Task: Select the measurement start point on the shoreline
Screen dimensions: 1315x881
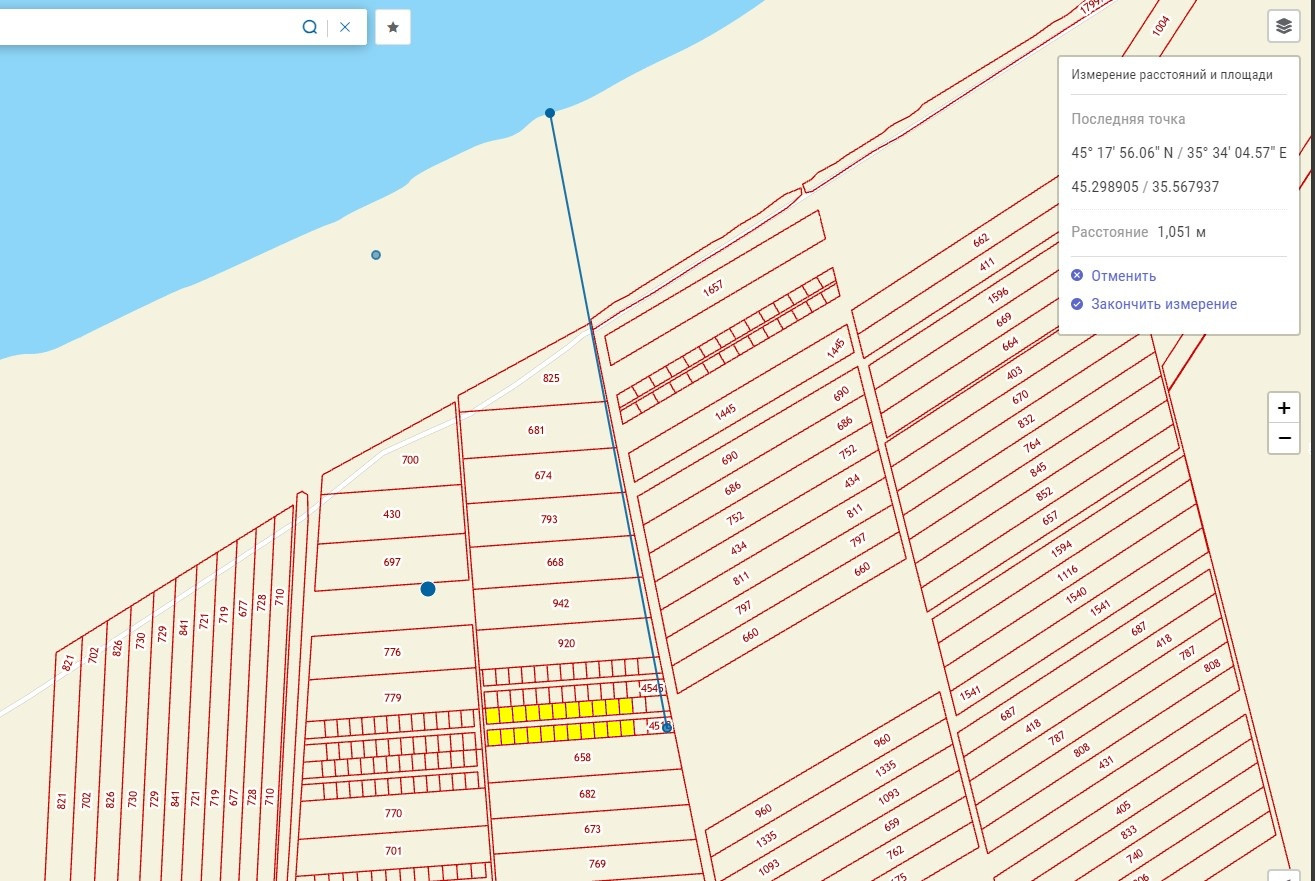Action: pos(550,113)
